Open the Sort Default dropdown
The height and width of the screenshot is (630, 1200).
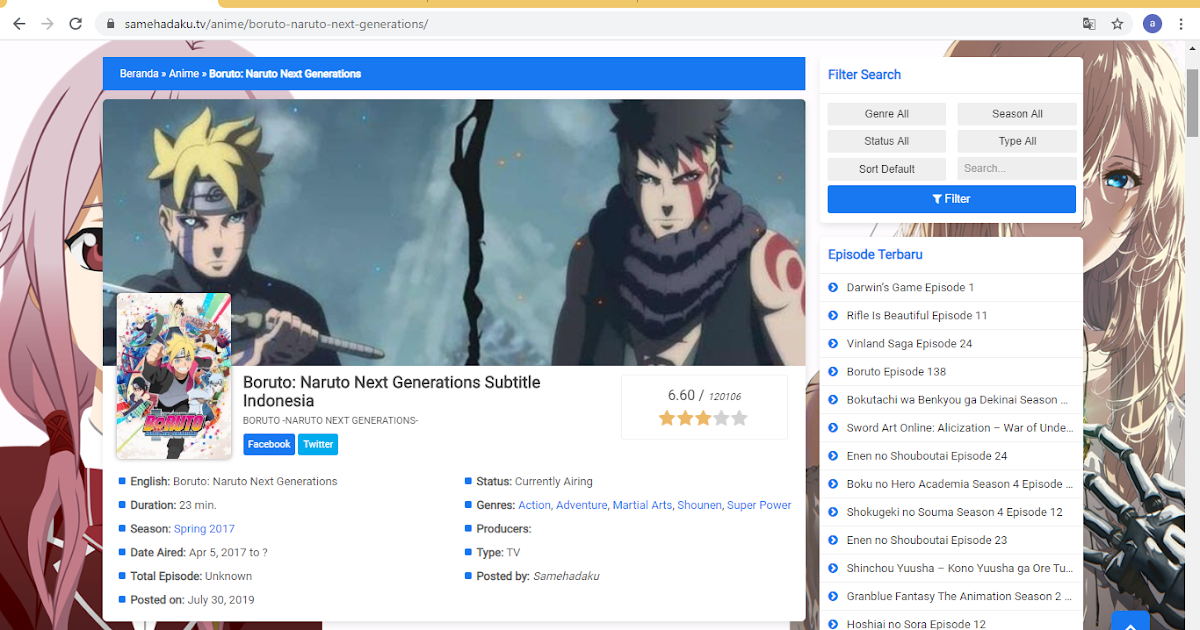[887, 169]
